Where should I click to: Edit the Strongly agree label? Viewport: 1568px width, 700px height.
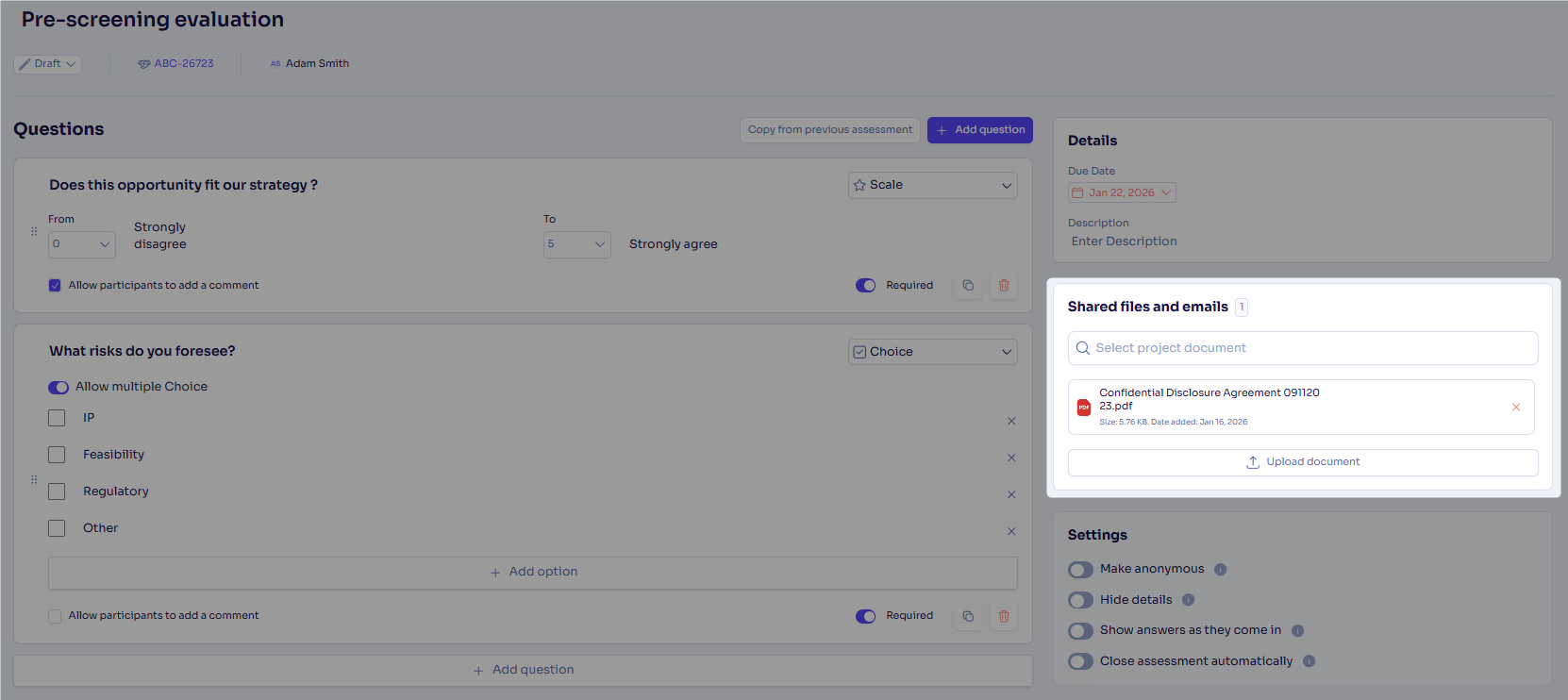[x=674, y=244]
